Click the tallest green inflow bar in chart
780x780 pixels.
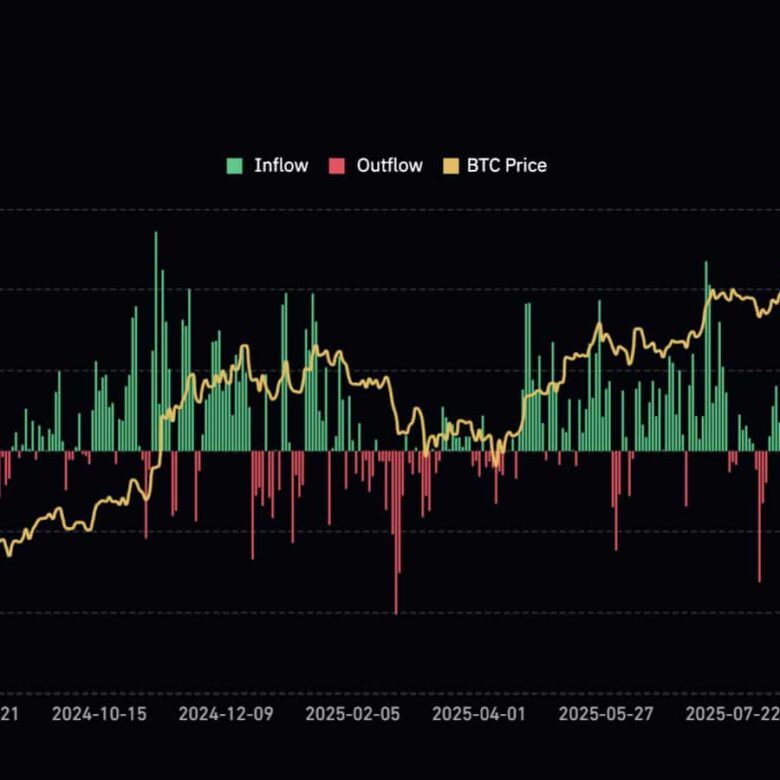[x=156, y=341]
